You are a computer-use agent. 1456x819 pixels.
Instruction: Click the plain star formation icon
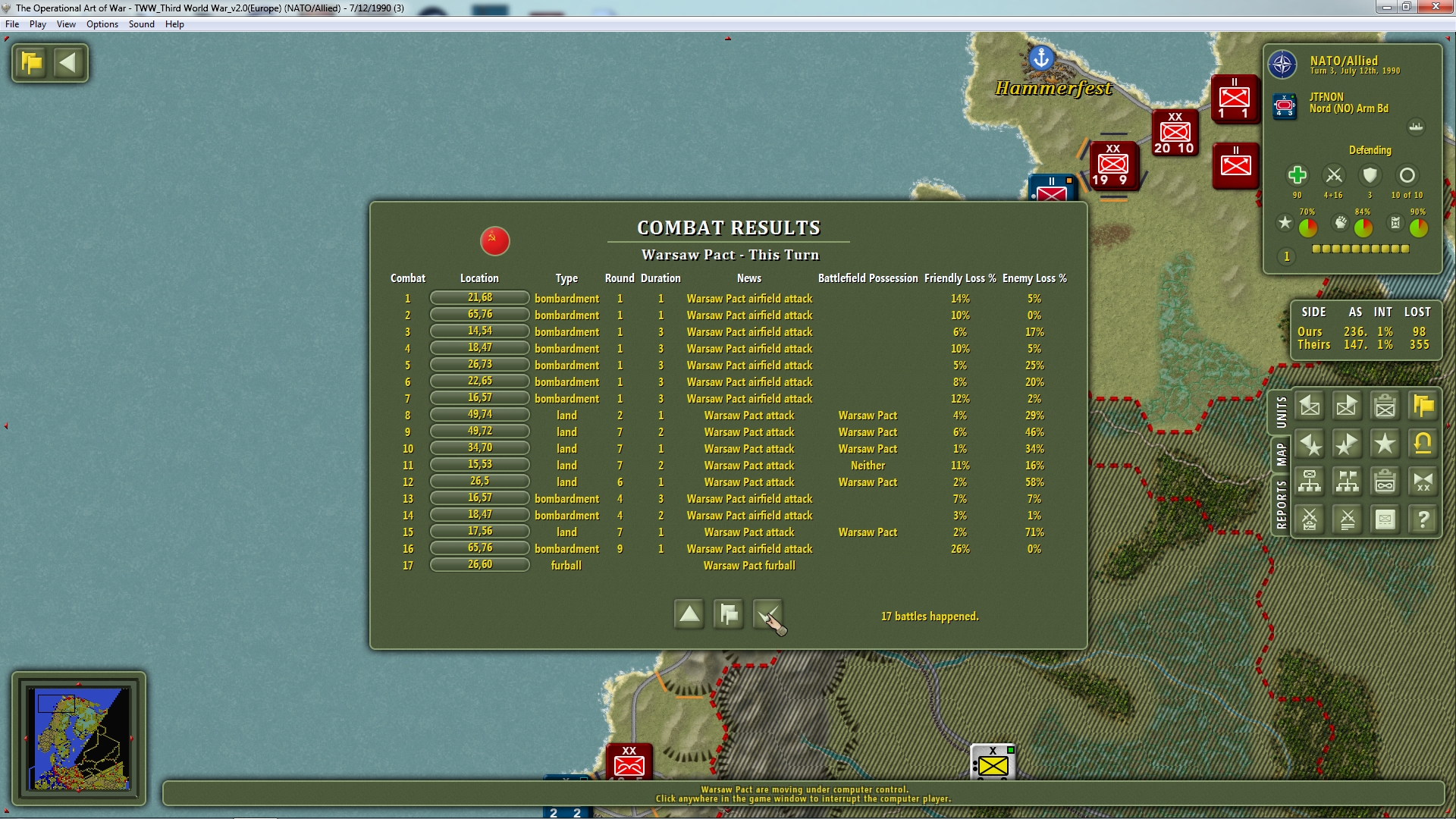click(x=1385, y=444)
